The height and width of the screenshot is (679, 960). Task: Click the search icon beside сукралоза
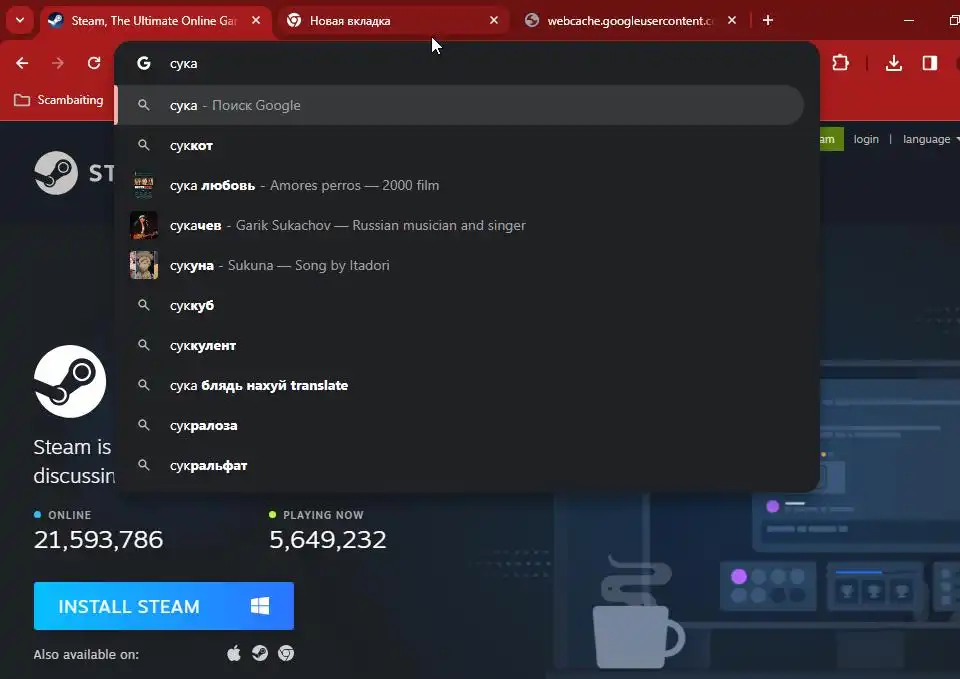point(144,425)
